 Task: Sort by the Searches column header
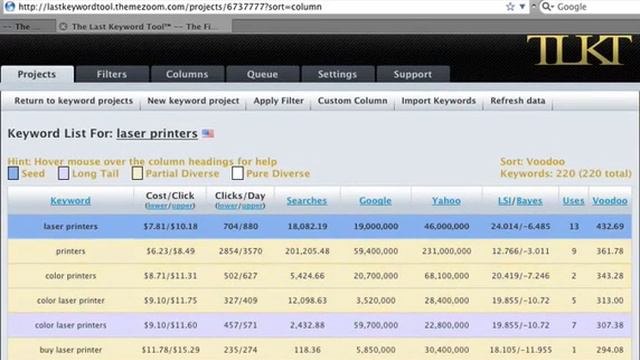click(x=307, y=200)
